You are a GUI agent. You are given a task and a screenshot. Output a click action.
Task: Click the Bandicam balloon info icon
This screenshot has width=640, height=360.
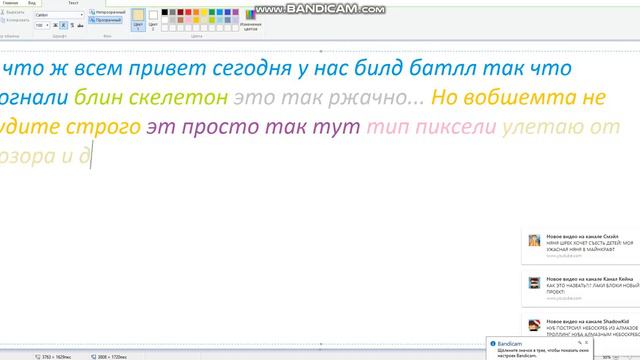493,344
